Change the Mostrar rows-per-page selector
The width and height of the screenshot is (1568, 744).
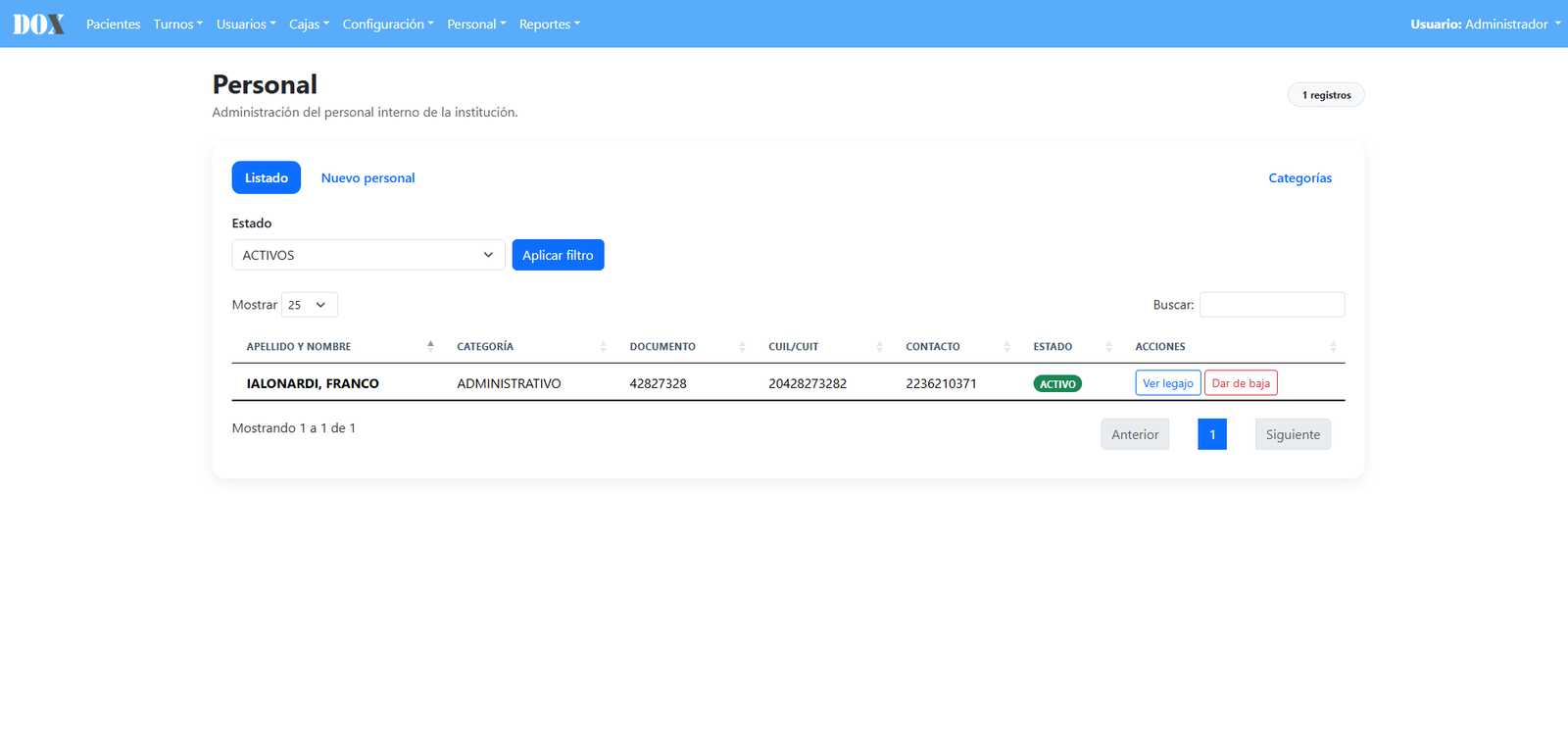pyautogui.click(x=310, y=305)
